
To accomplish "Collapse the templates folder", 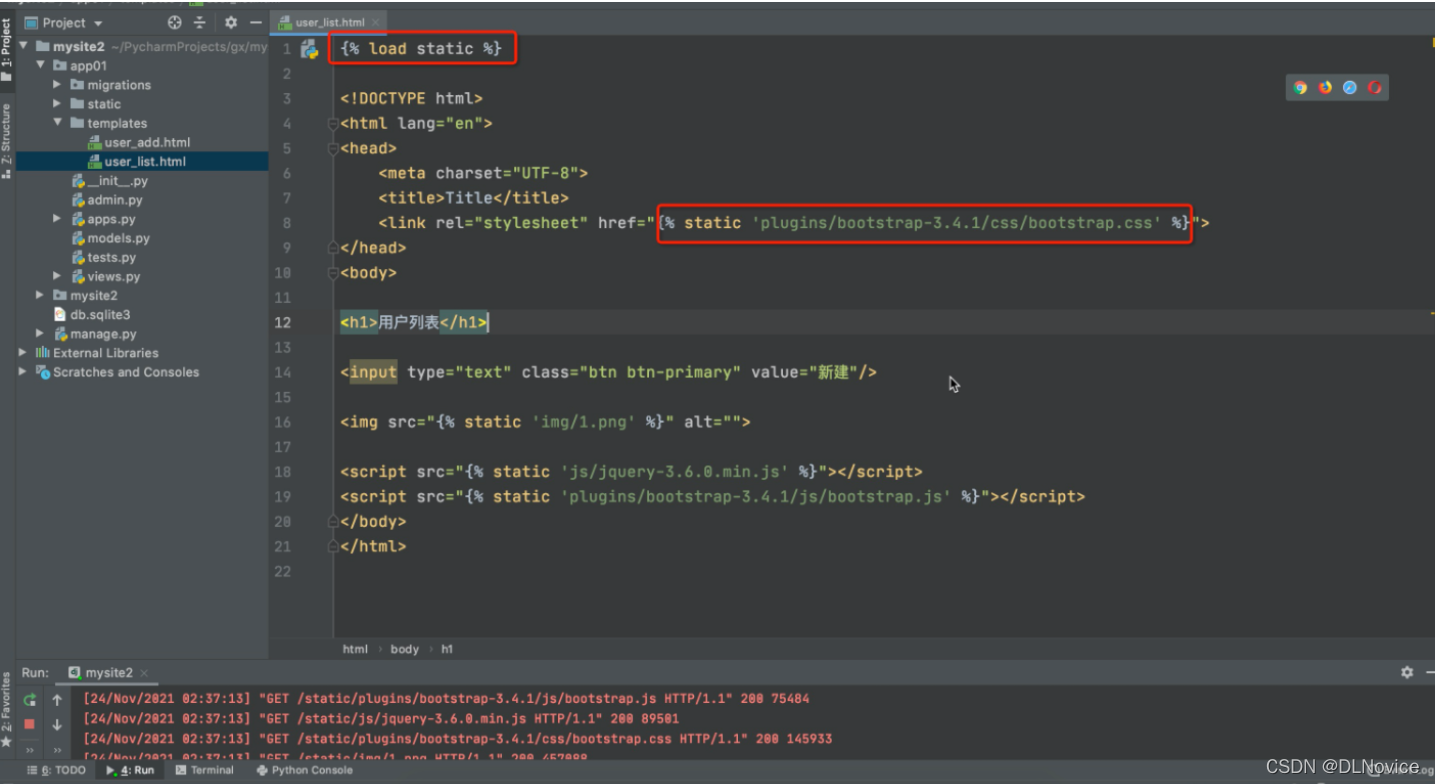I will tap(58, 123).
